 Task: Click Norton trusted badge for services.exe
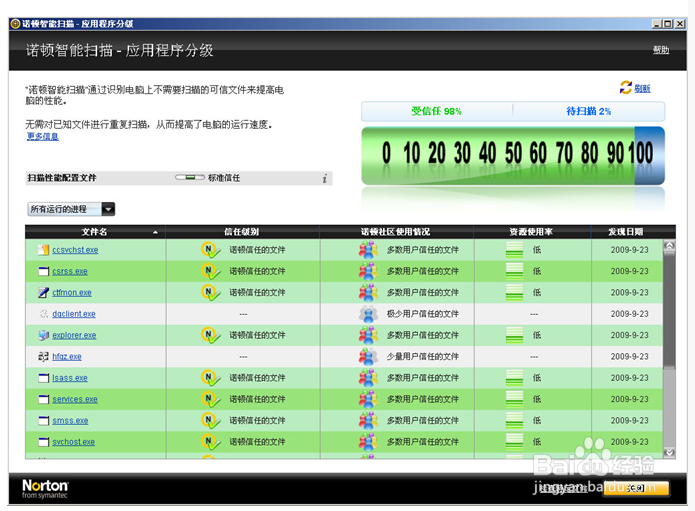(211, 399)
